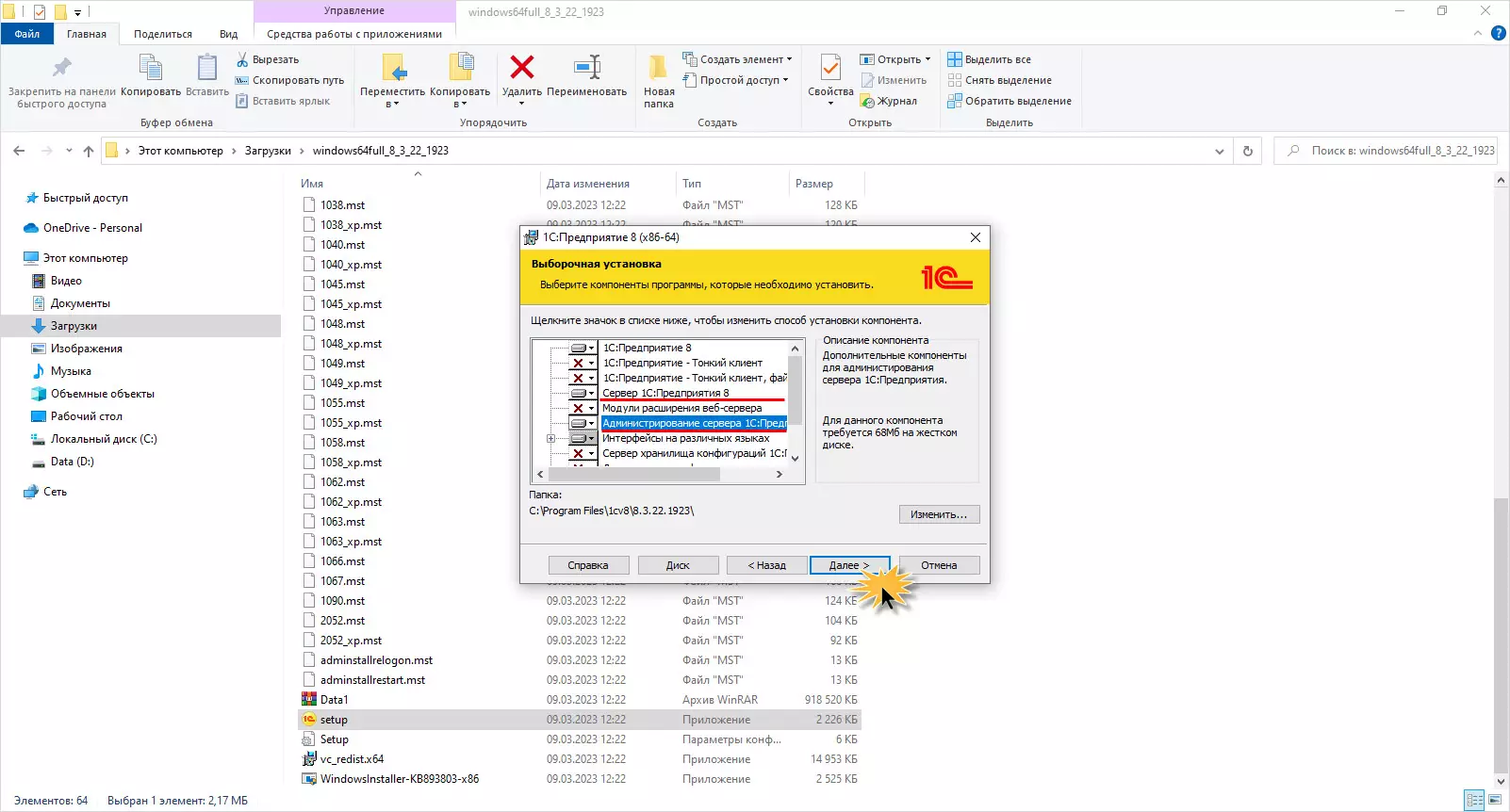
Task: Expand the address bar history dropdown
Action: [x=1220, y=151]
